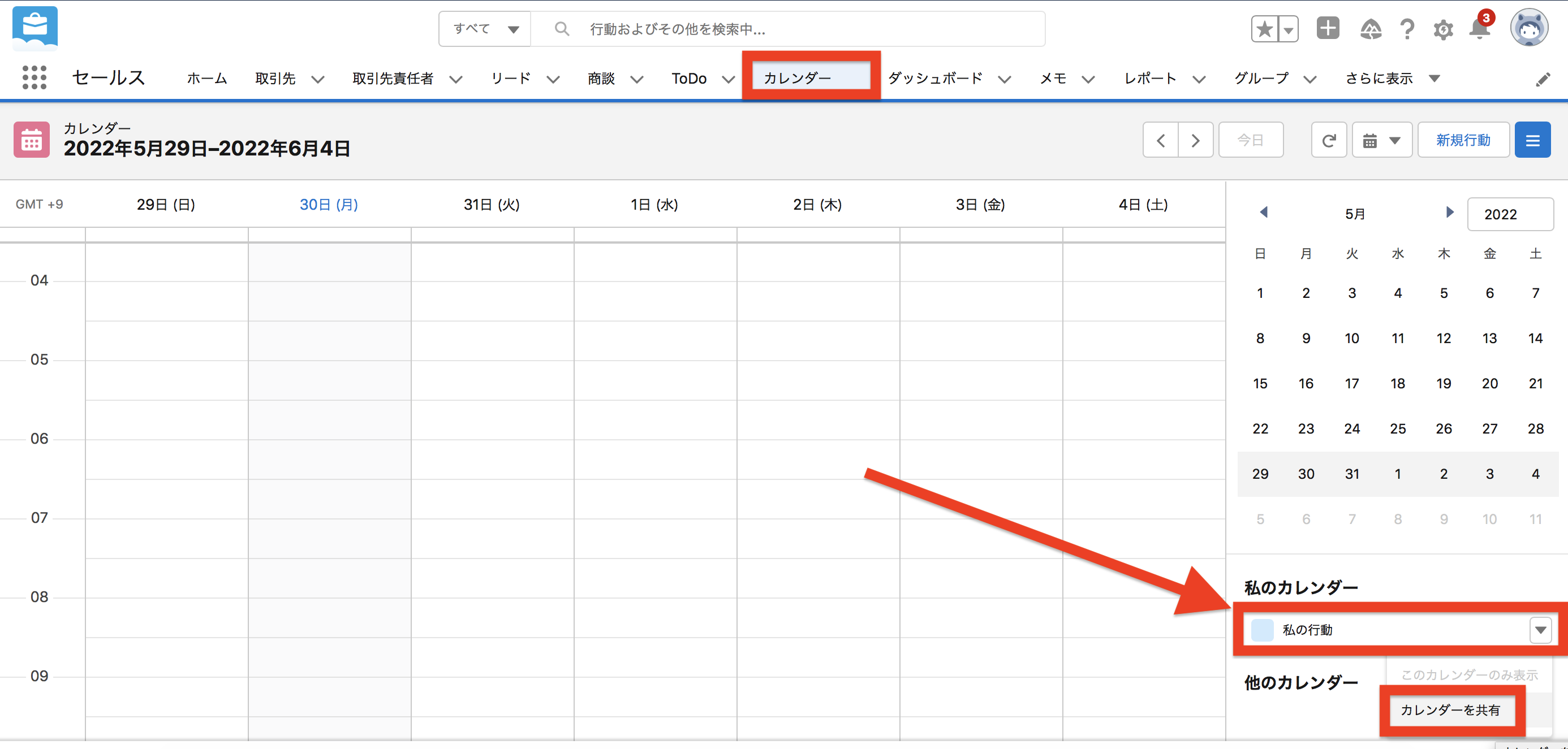
Task: Click the Setup gear icon
Action: pyautogui.click(x=1442, y=29)
